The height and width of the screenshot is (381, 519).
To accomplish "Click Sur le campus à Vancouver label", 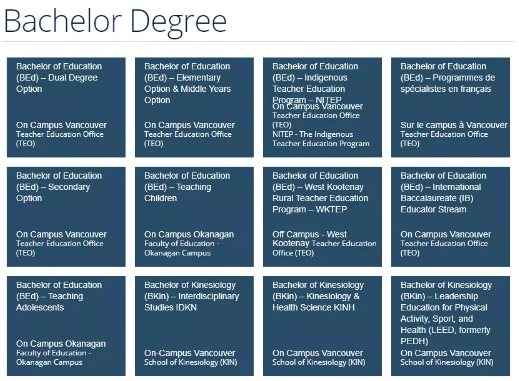I will pyautogui.click(x=454, y=125).
